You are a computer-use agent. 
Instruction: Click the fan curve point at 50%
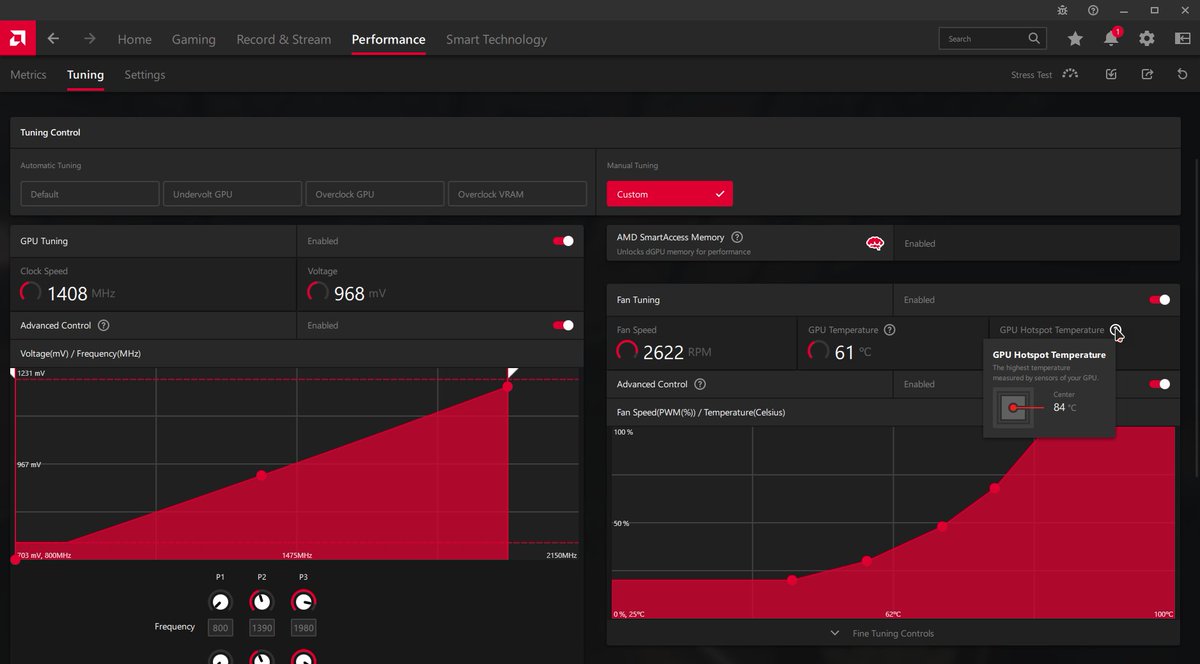[942, 526]
